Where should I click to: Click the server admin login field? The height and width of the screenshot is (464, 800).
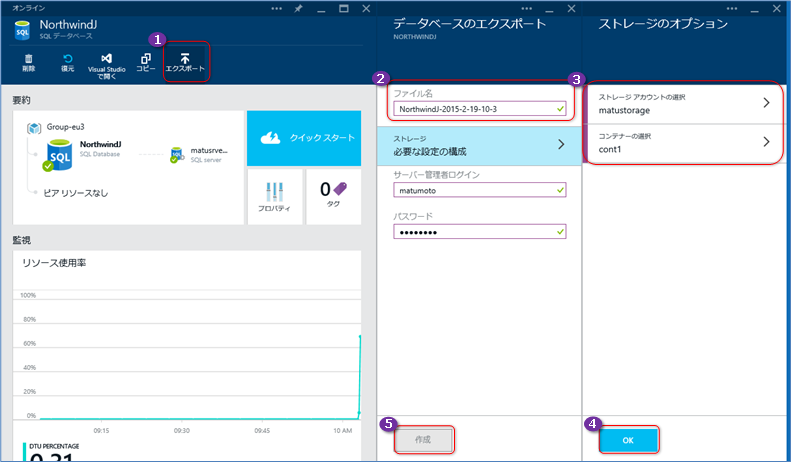coord(480,190)
